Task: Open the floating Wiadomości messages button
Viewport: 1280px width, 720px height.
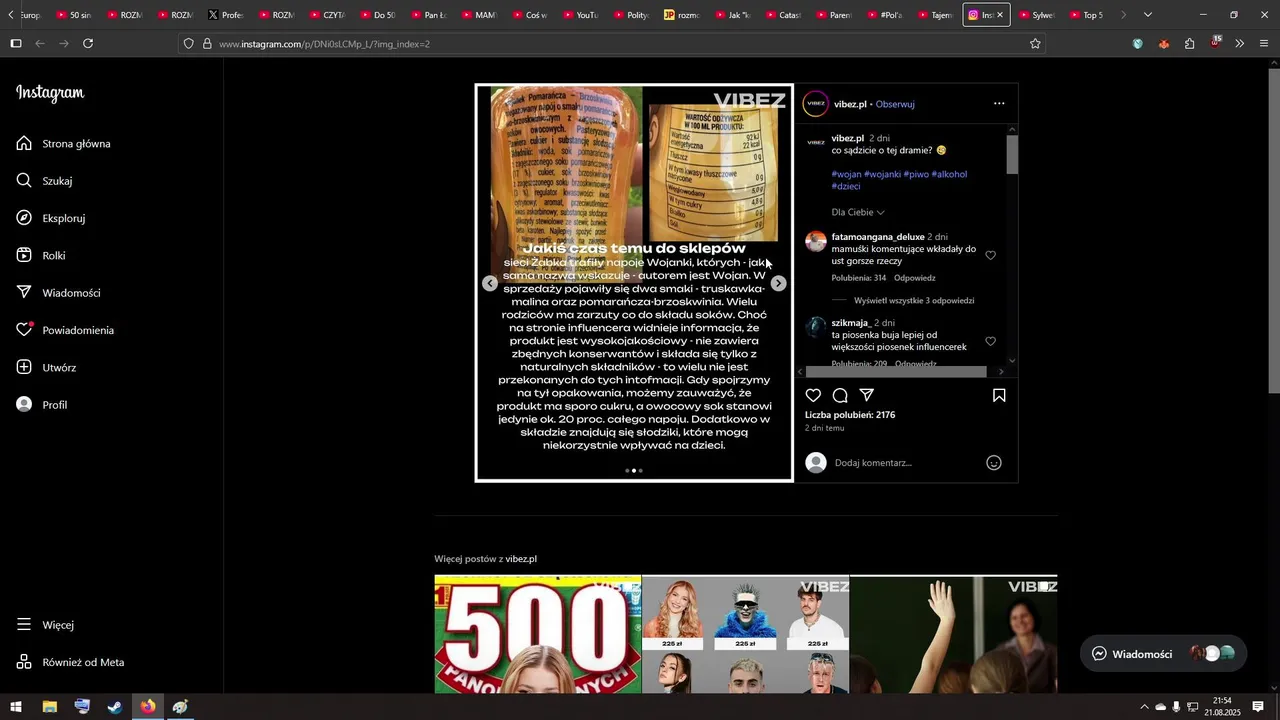Action: pyautogui.click(x=1164, y=654)
